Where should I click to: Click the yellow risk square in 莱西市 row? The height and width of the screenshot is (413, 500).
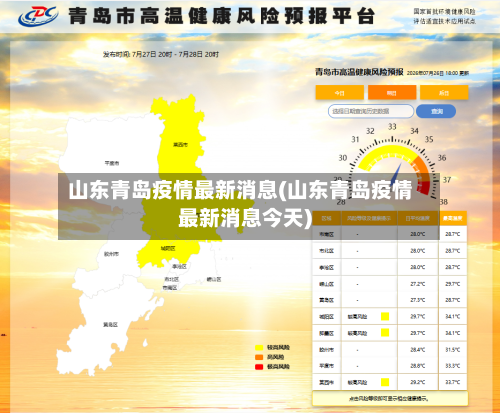pos(385,382)
